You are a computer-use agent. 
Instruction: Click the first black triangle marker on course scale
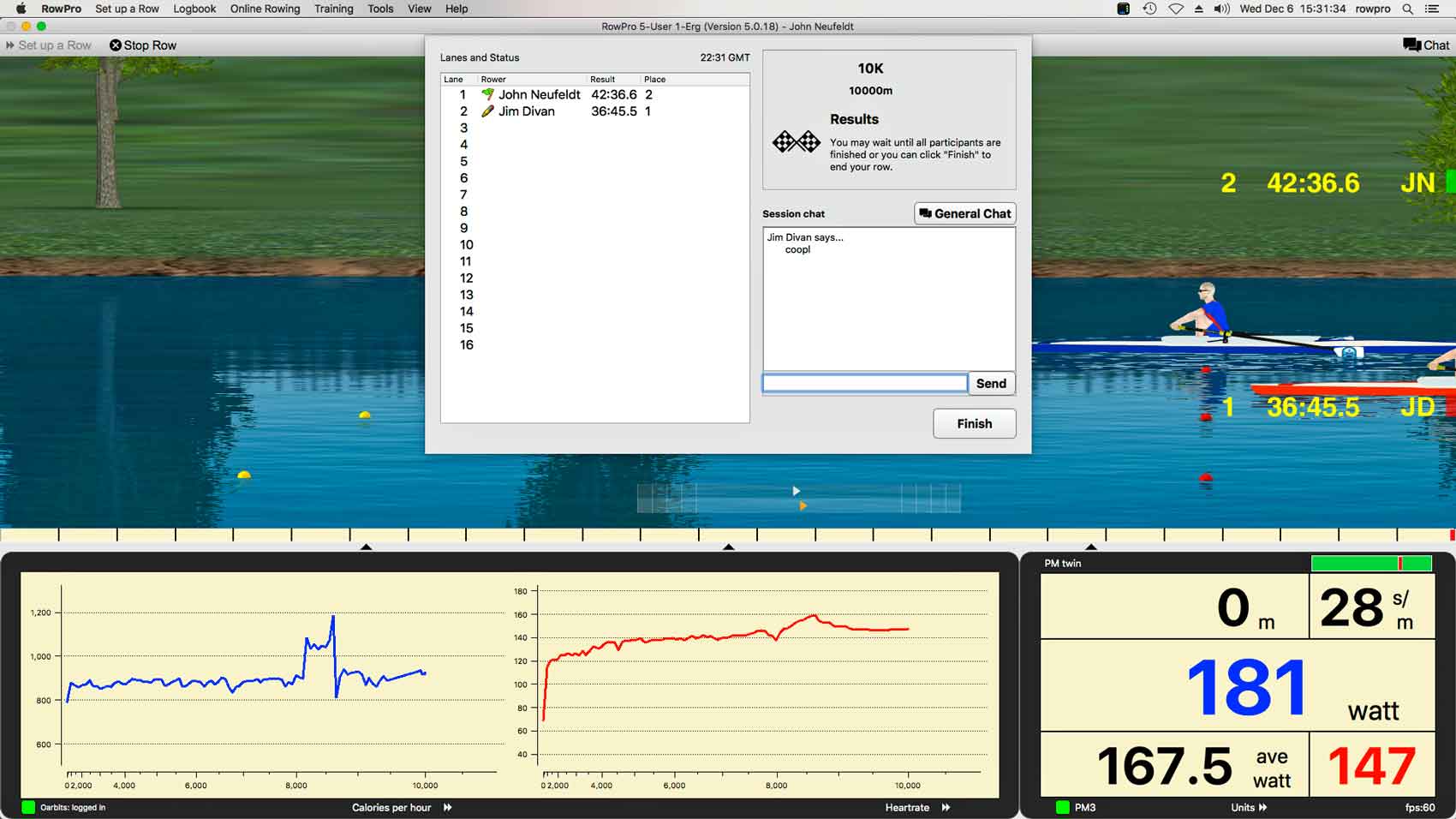pyautogui.click(x=366, y=546)
